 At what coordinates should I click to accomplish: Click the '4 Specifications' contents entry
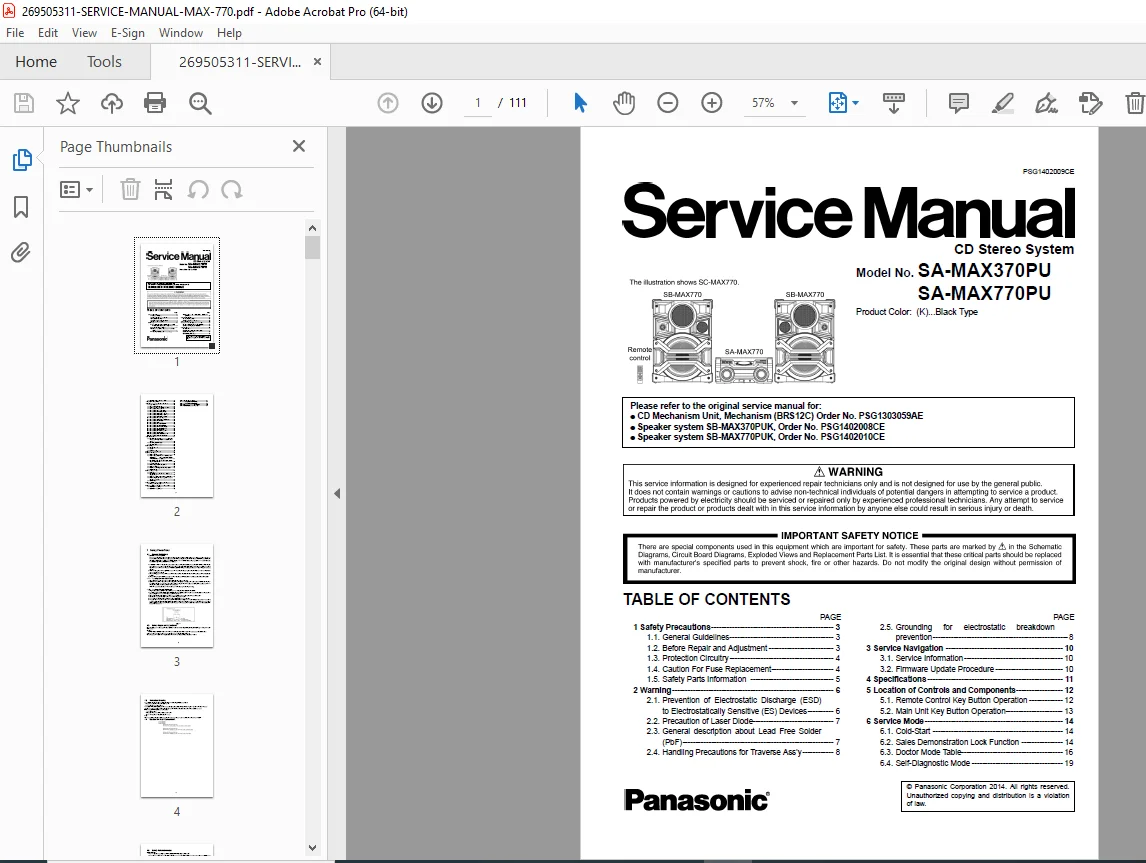point(969,680)
